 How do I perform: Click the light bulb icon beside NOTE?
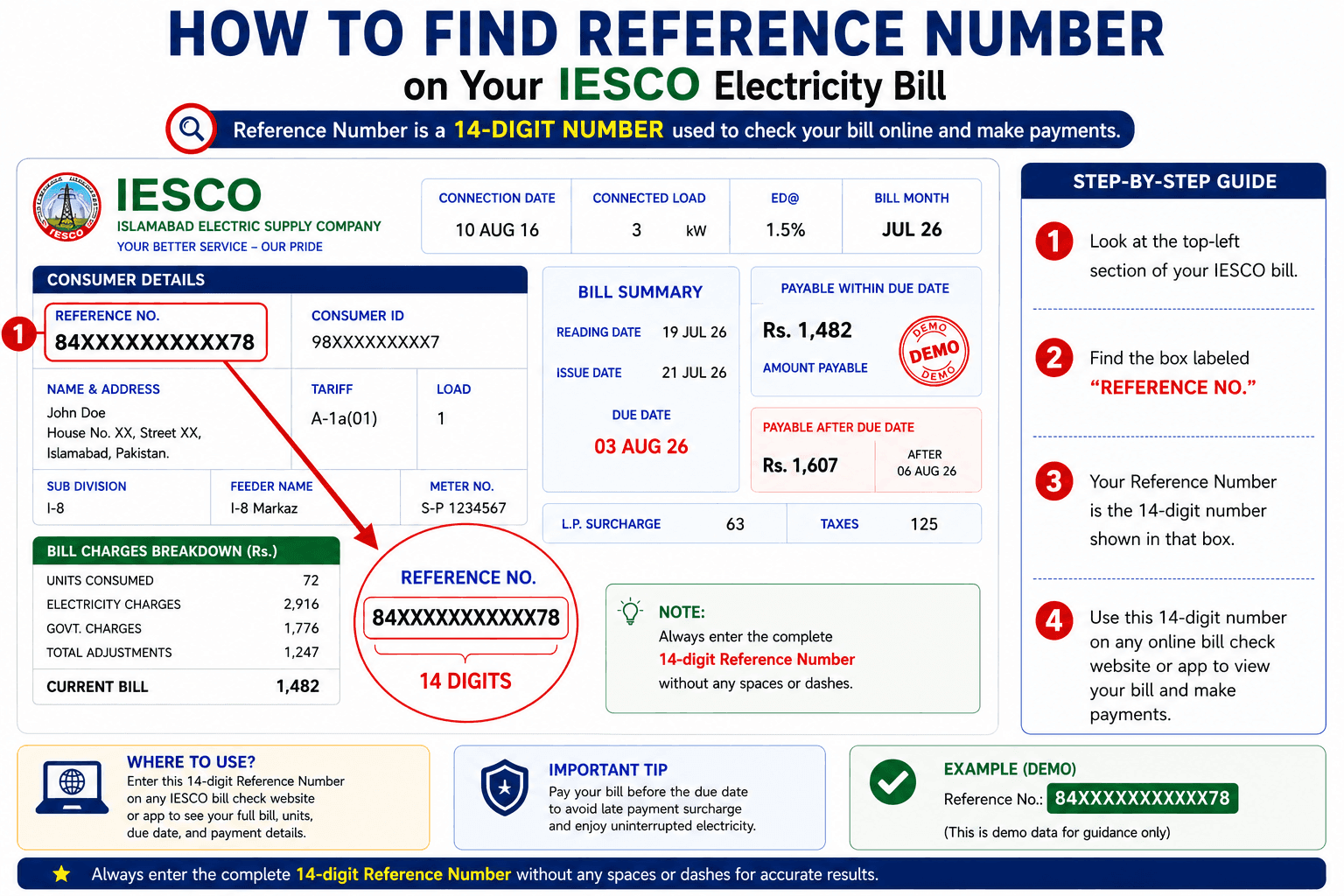pyautogui.click(x=630, y=612)
